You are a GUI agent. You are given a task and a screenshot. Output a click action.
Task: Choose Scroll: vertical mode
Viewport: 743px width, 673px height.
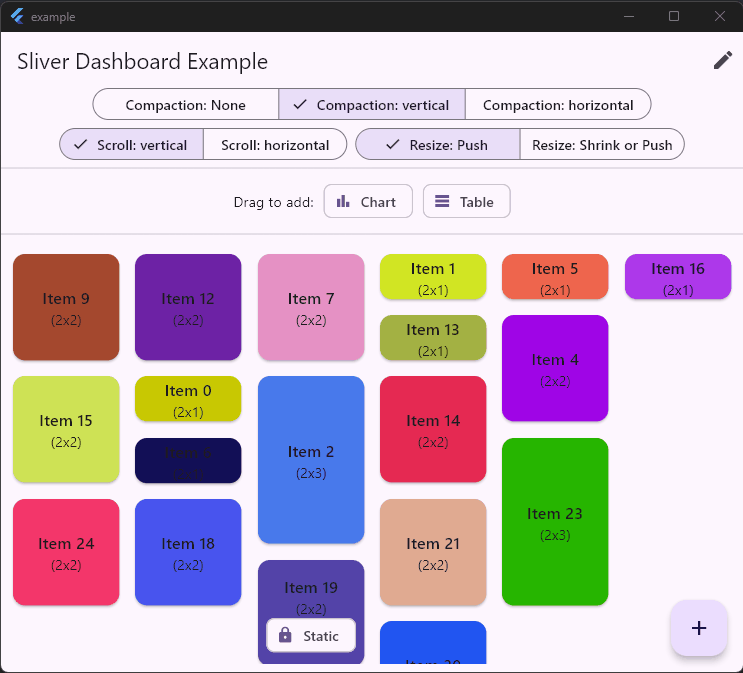click(132, 145)
